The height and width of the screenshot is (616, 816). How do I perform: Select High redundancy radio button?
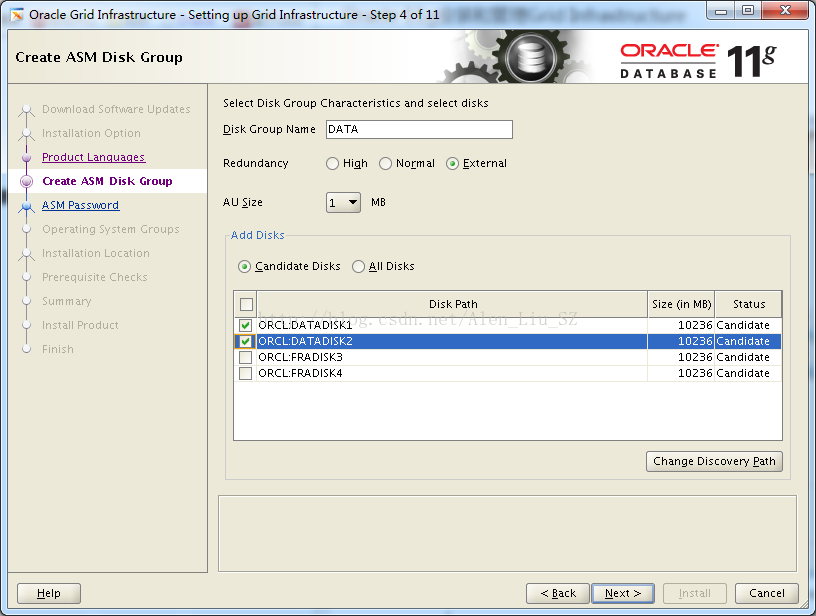point(332,164)
